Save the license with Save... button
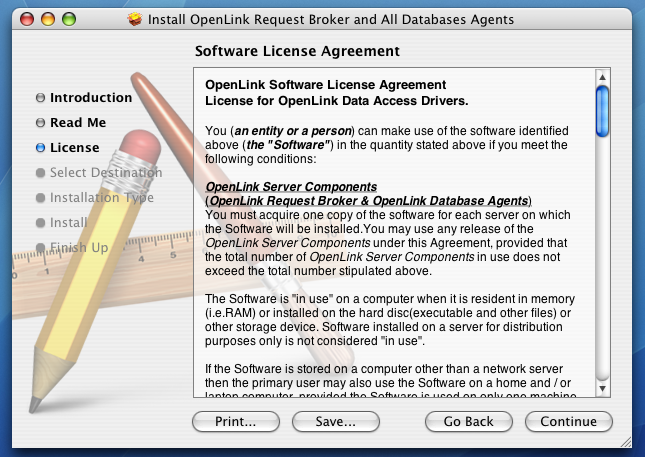Viewport: 645px width, 457px height. pos(335,422)
